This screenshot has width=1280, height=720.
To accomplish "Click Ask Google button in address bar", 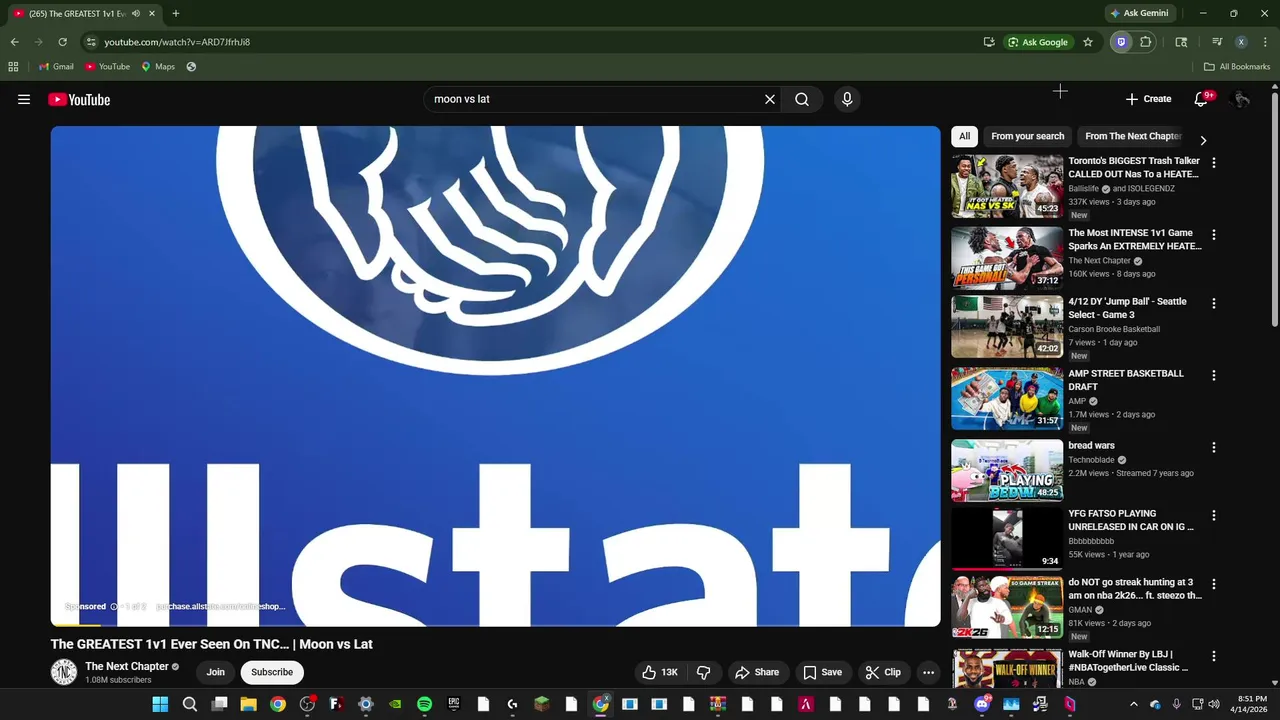I will [1038, 42].
